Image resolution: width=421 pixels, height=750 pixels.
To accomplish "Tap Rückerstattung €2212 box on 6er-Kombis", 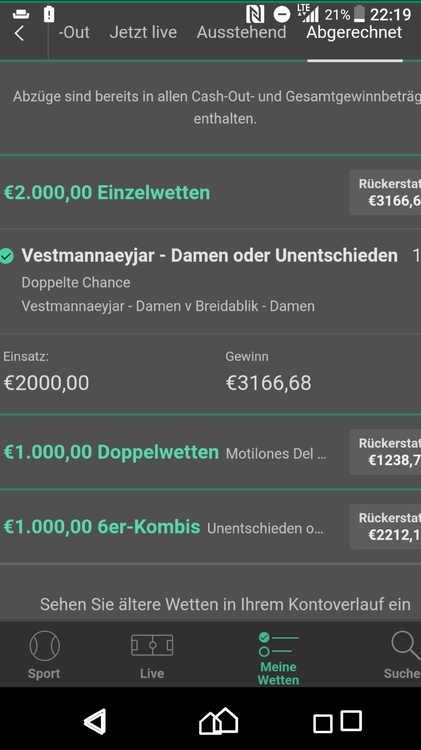I will click(x=386, y=527).
